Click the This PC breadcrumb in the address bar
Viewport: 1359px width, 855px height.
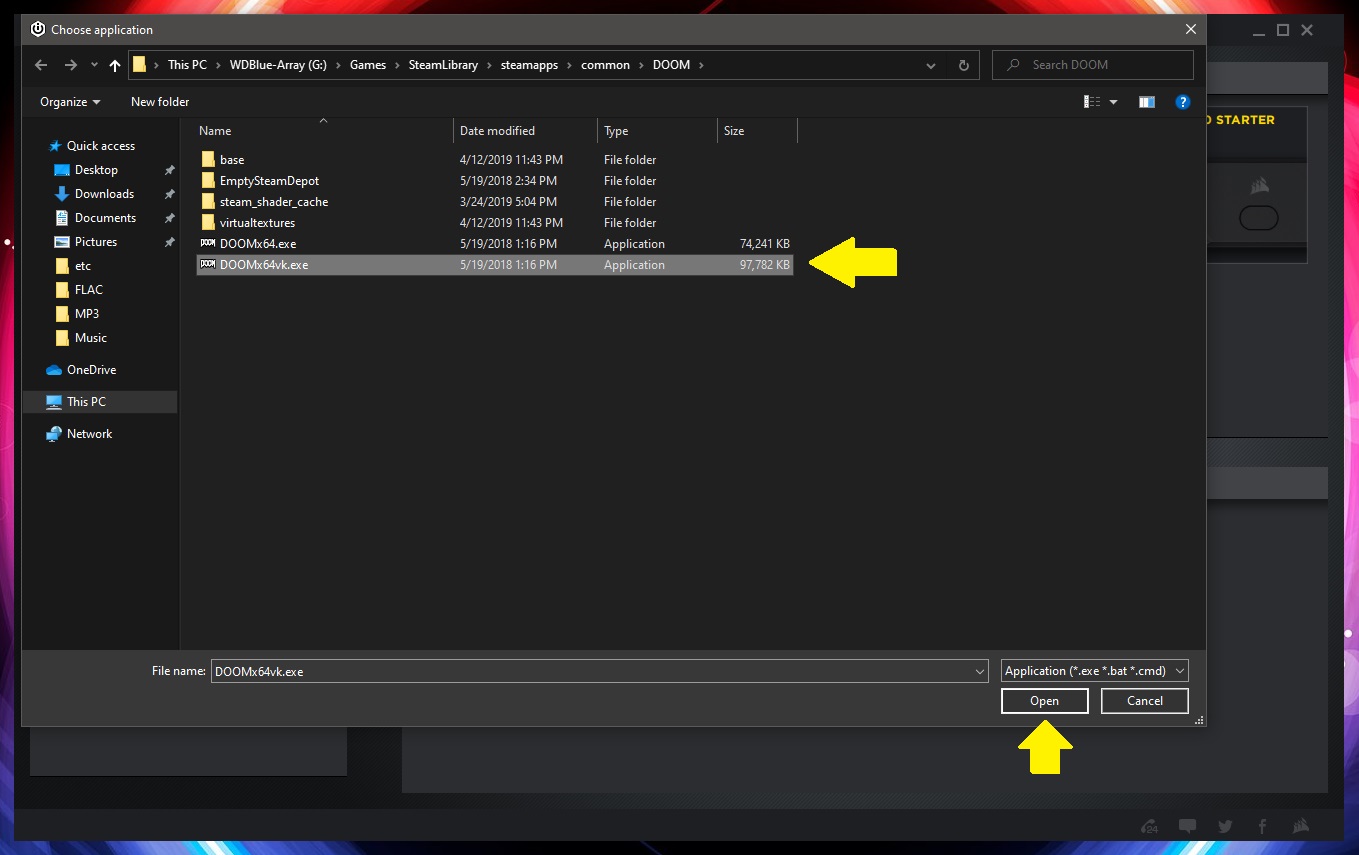click(187, 65)
